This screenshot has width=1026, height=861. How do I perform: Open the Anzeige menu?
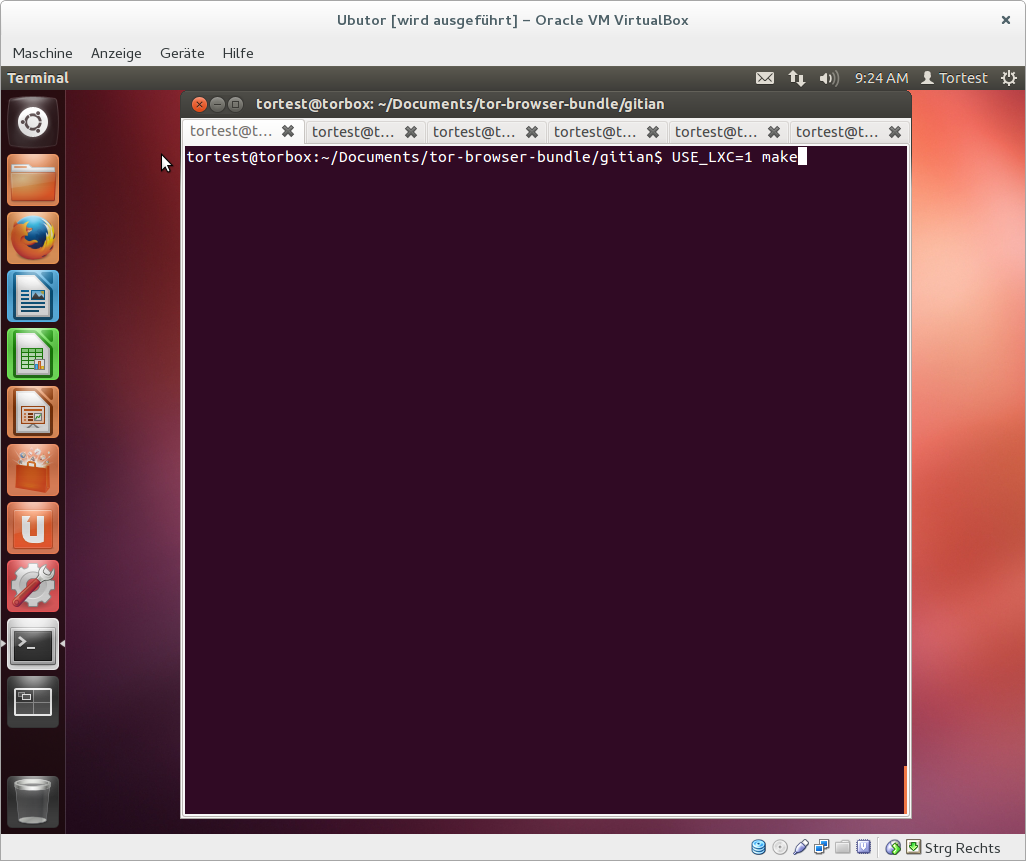tap(116, 53)
